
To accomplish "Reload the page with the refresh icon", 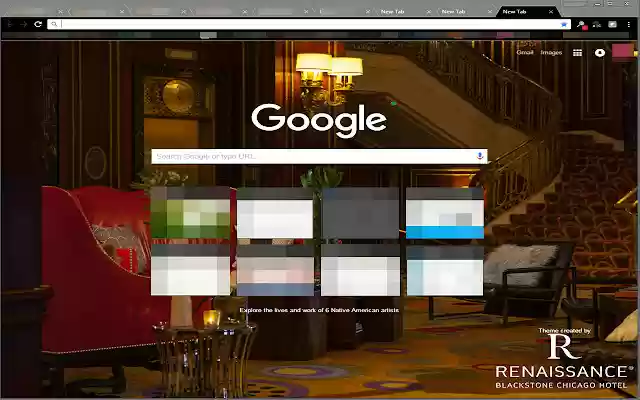I will [x=38, y=24].
